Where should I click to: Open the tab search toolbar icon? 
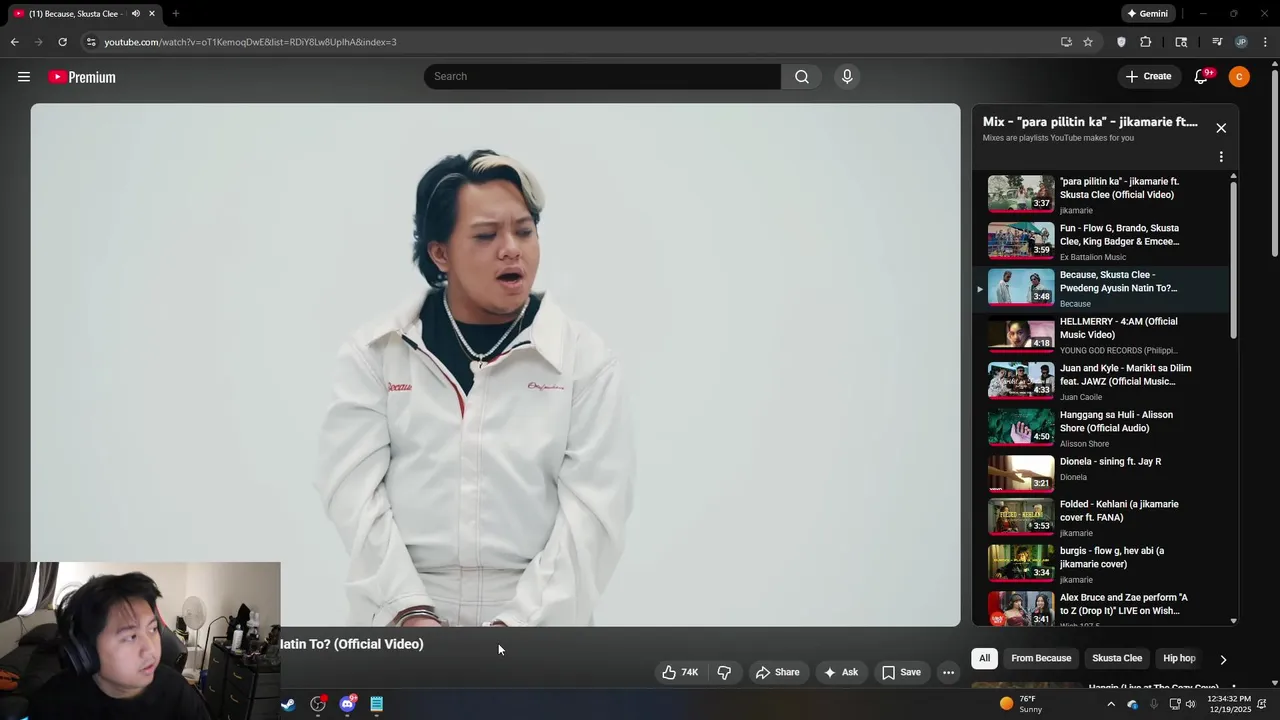pyautogui.click(x=1181, y=42)
